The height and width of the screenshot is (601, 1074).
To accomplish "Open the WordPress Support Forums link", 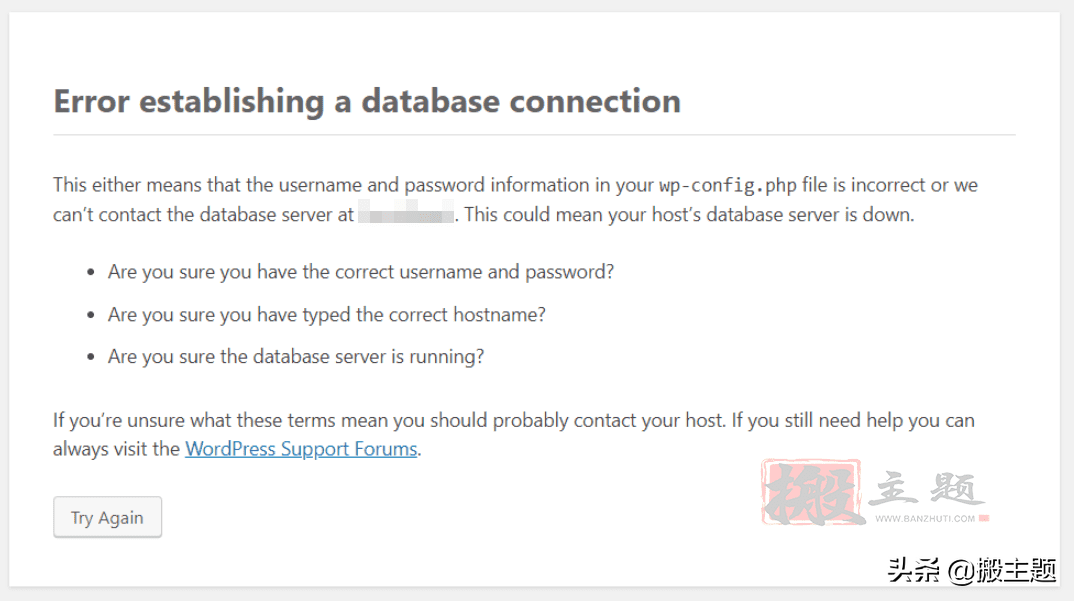I will pyautogui.click(x=301, y=449).
